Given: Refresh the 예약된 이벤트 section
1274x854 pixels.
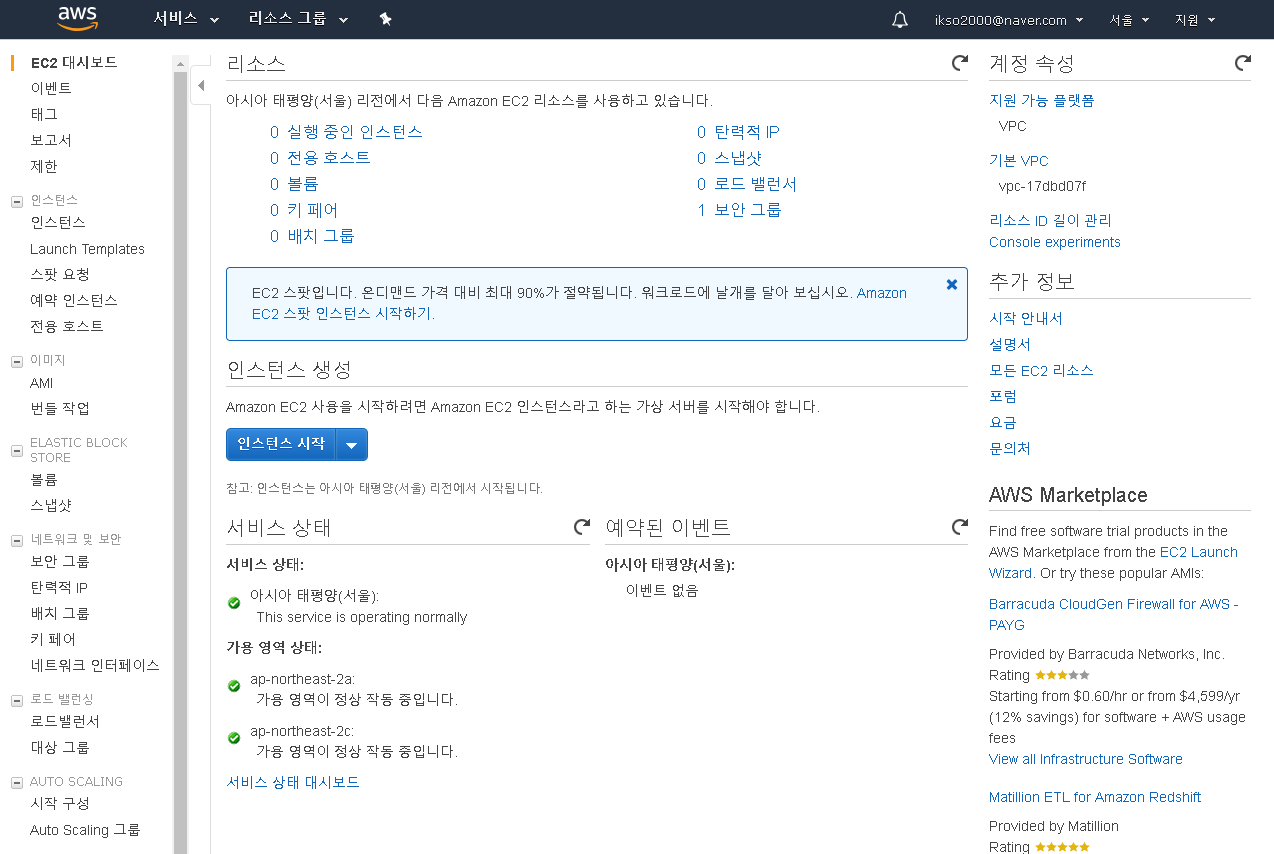Looking at the screenshot, I should (959, 526).
